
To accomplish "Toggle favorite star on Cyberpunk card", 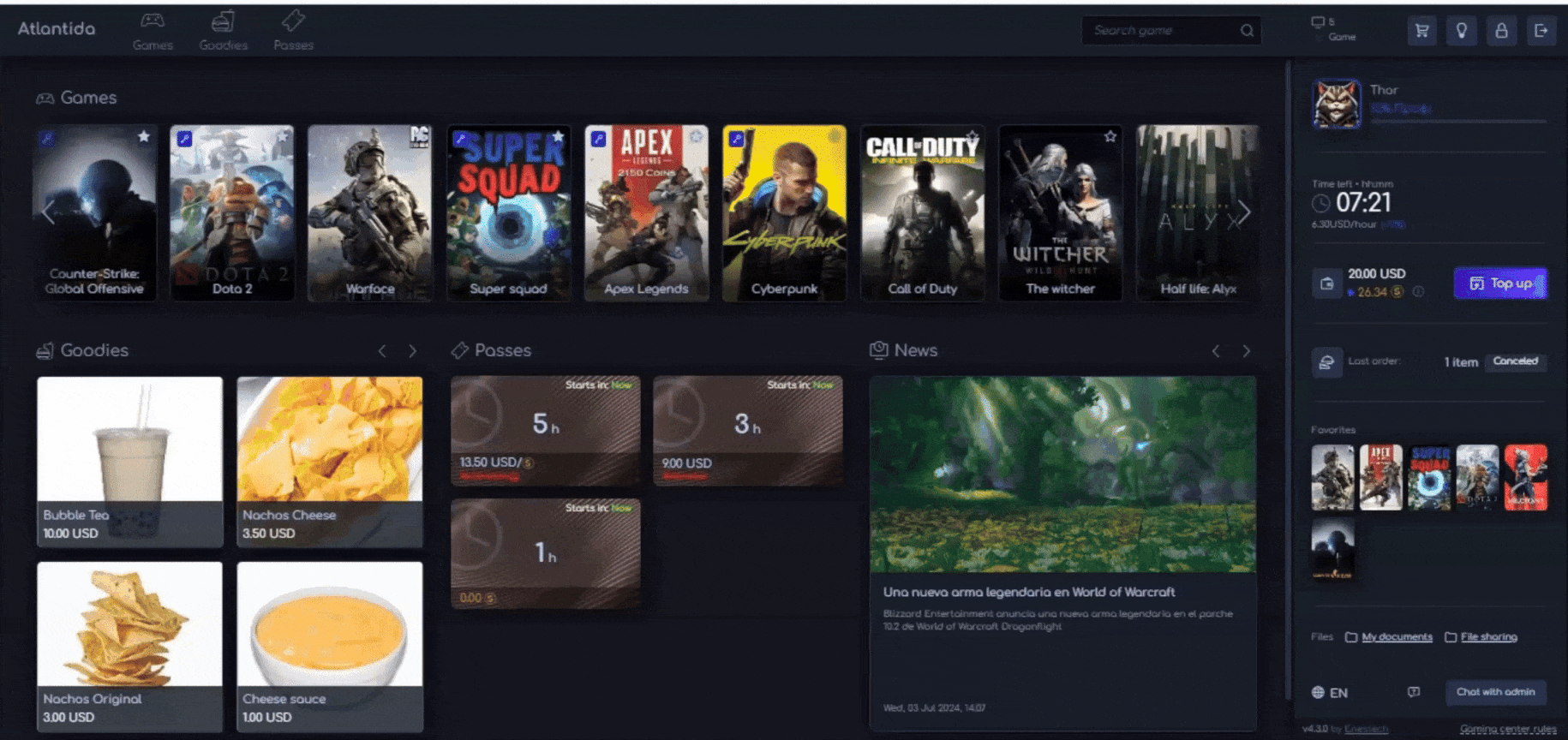I will point(835,136).
